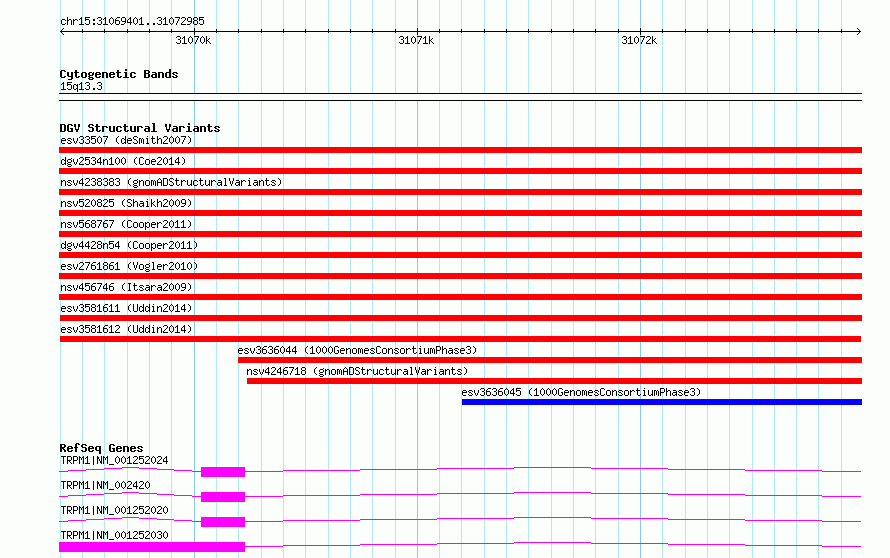This screenshot has height=558, width=890.
Task: Select the red bar under esv2761861
Action: tap(460, 276)
